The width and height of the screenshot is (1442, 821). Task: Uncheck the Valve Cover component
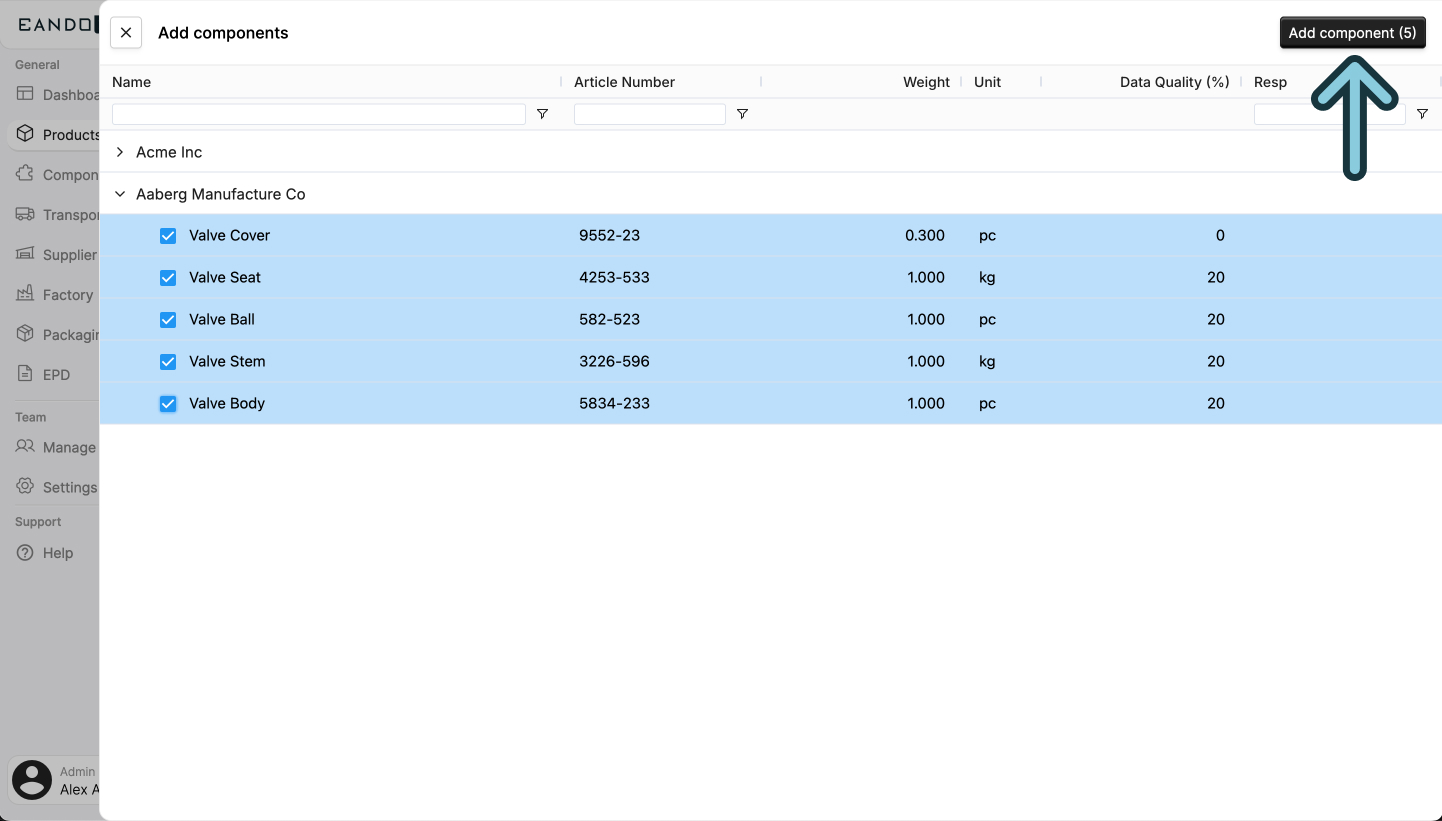(x=168, y=235)
